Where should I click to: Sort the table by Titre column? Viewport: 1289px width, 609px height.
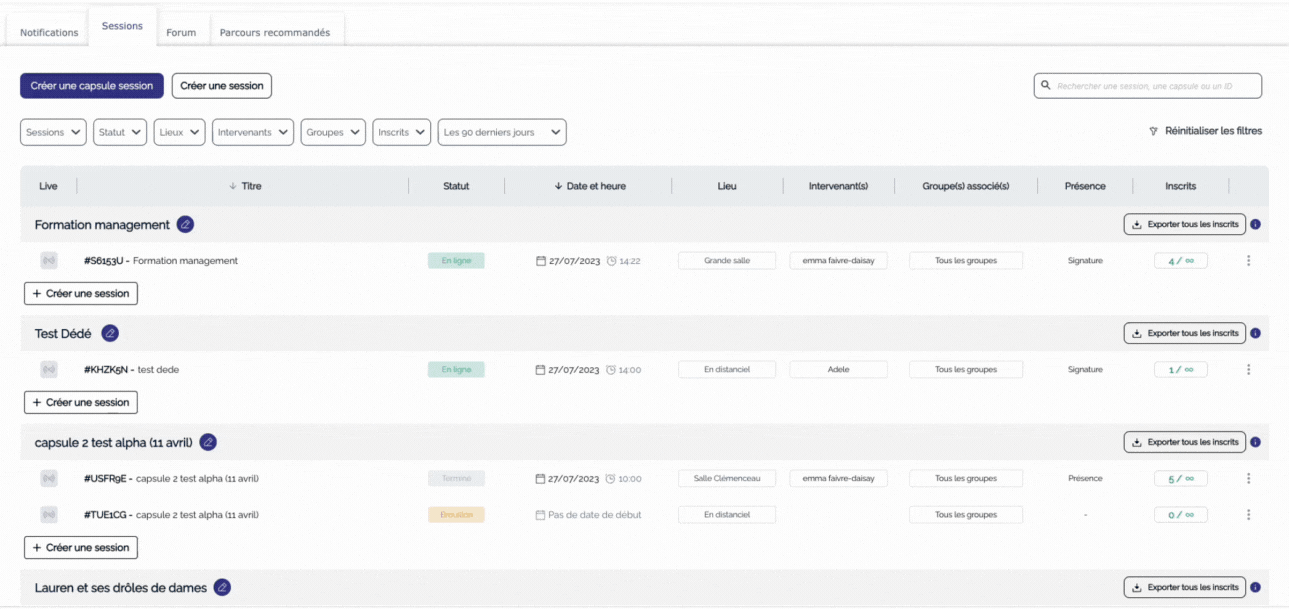click(245, 186)
